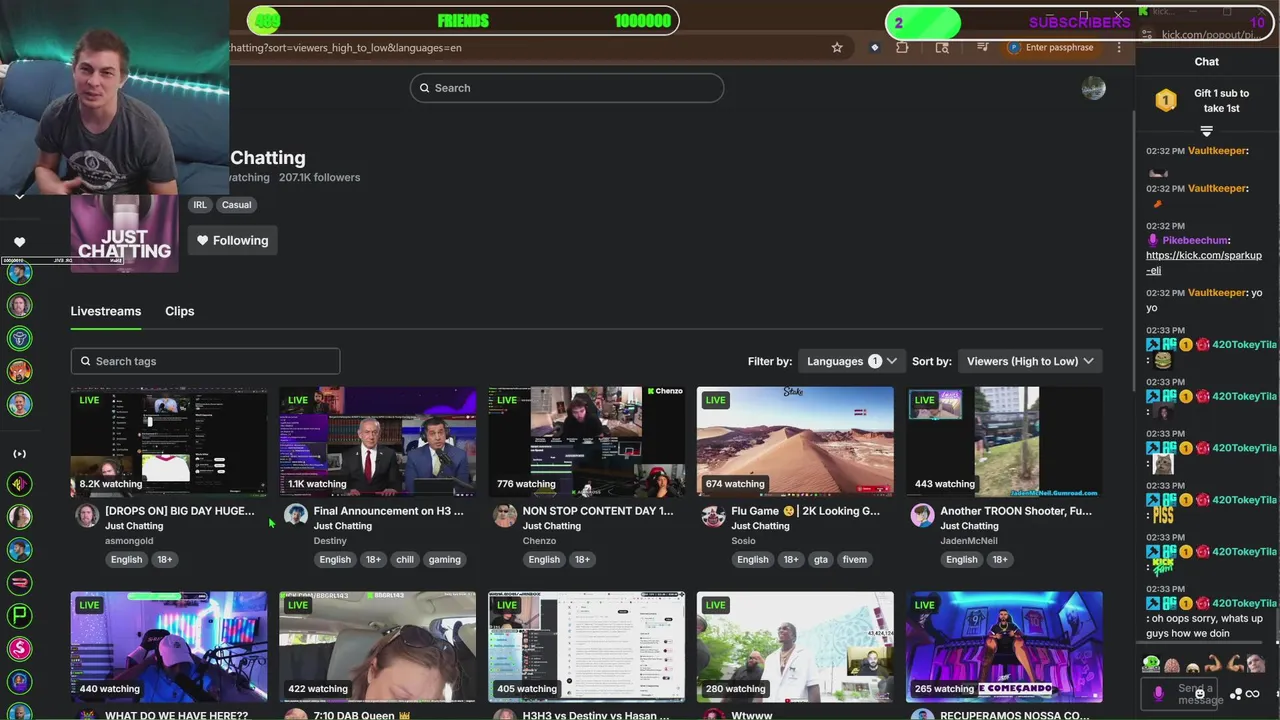1280x720 pixels.
Task: Open the 280 watching Wtwww stream thumbnail
Action: point(795,647)
